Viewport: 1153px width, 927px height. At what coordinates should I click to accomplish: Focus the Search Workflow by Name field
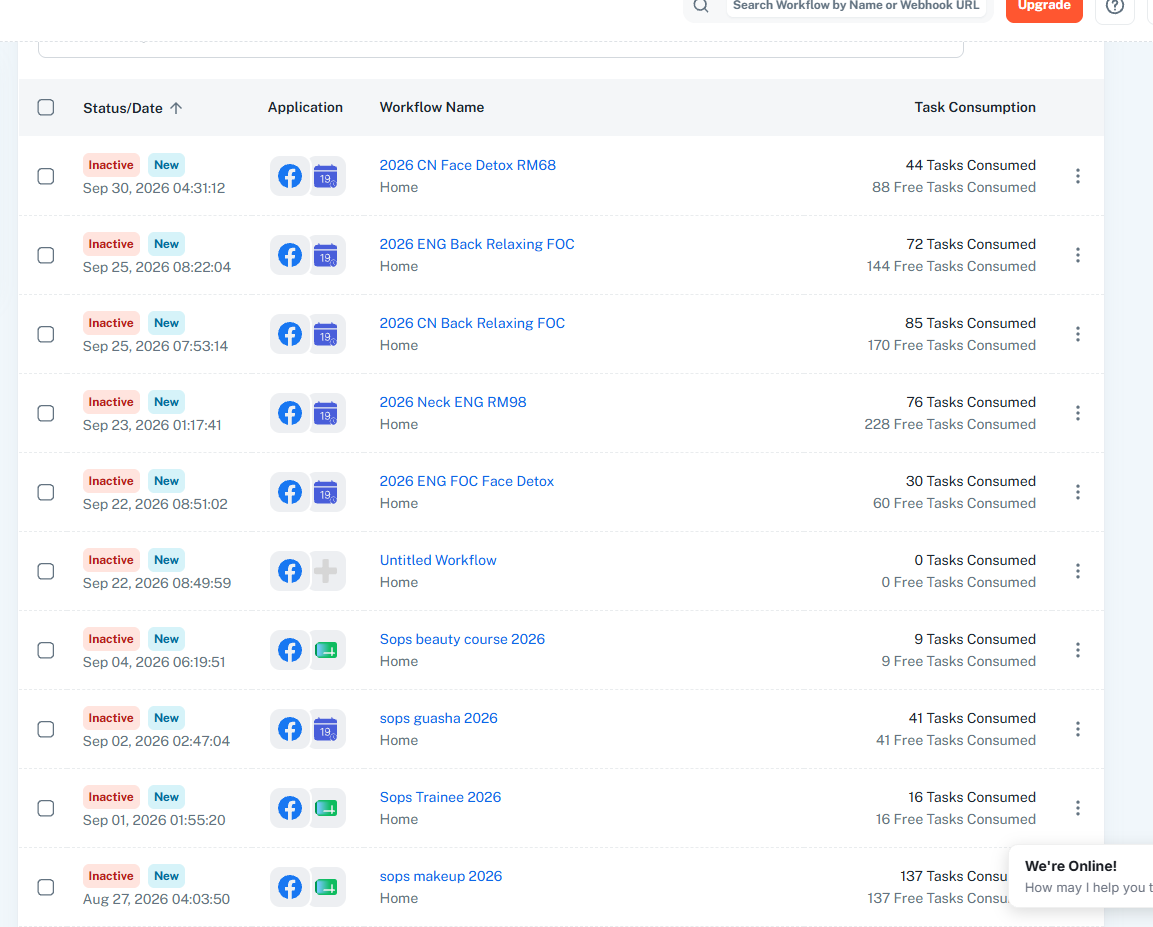856,6
